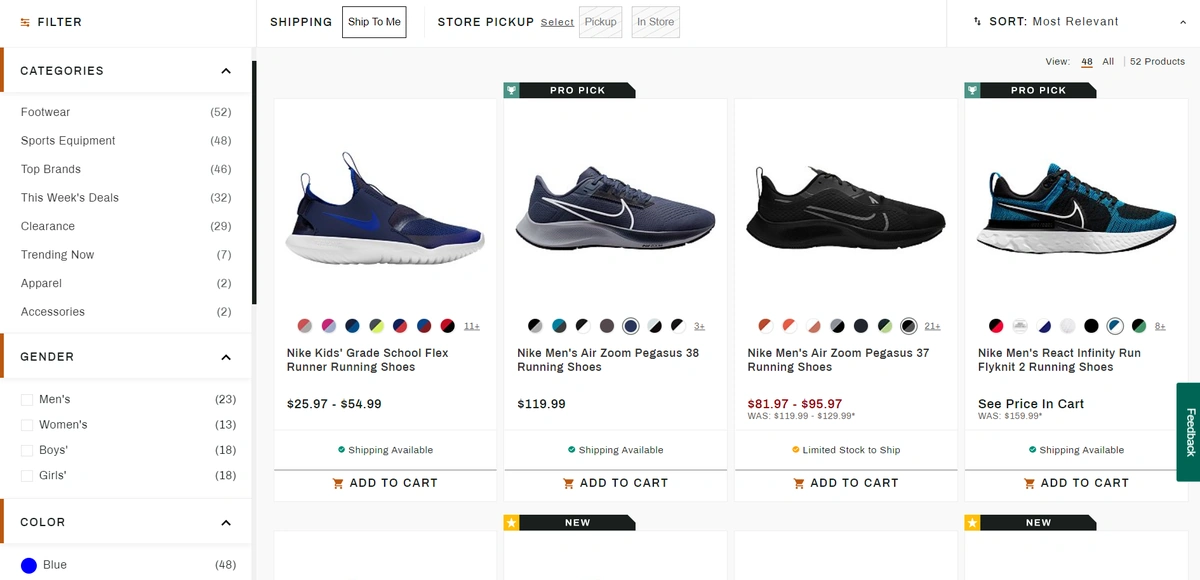Image resolution: width=1200 pixels, height=580 pixels.
Task: Click the sort arrows icon beside SORT
Action: pyautogui.click(x=975, y=20)
